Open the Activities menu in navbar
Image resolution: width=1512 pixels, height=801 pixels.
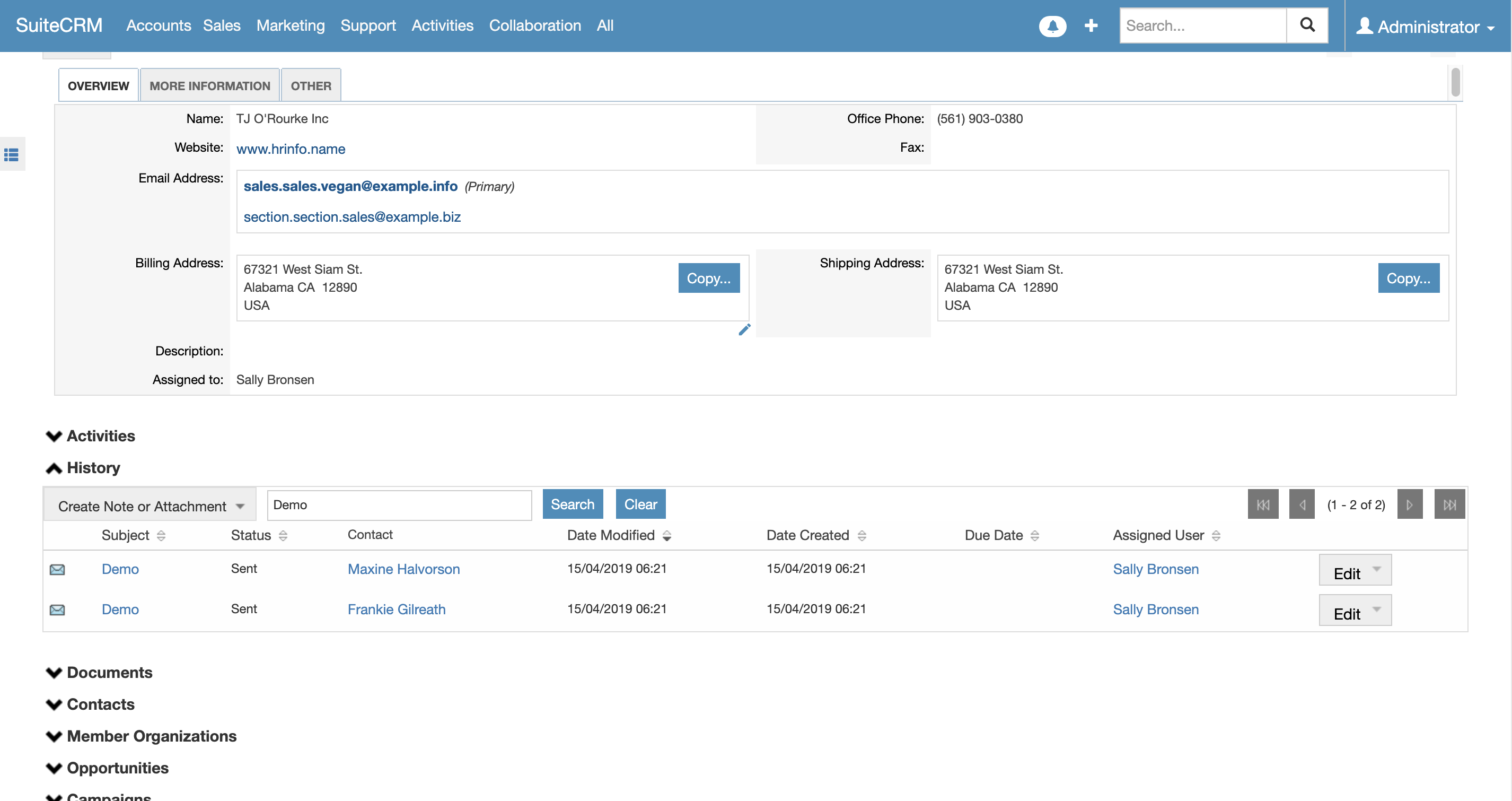pyautogui.click(x=442, y=25)
